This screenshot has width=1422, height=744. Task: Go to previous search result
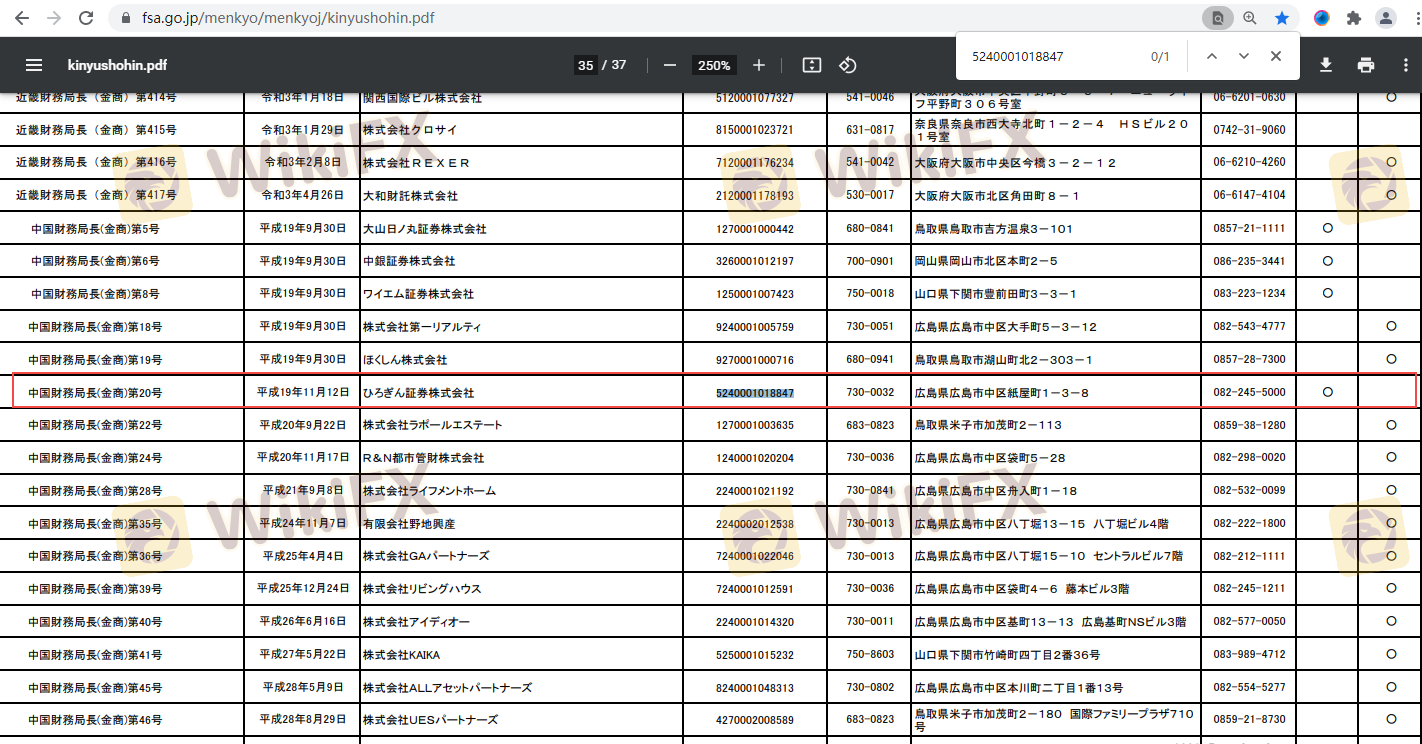1212,56
